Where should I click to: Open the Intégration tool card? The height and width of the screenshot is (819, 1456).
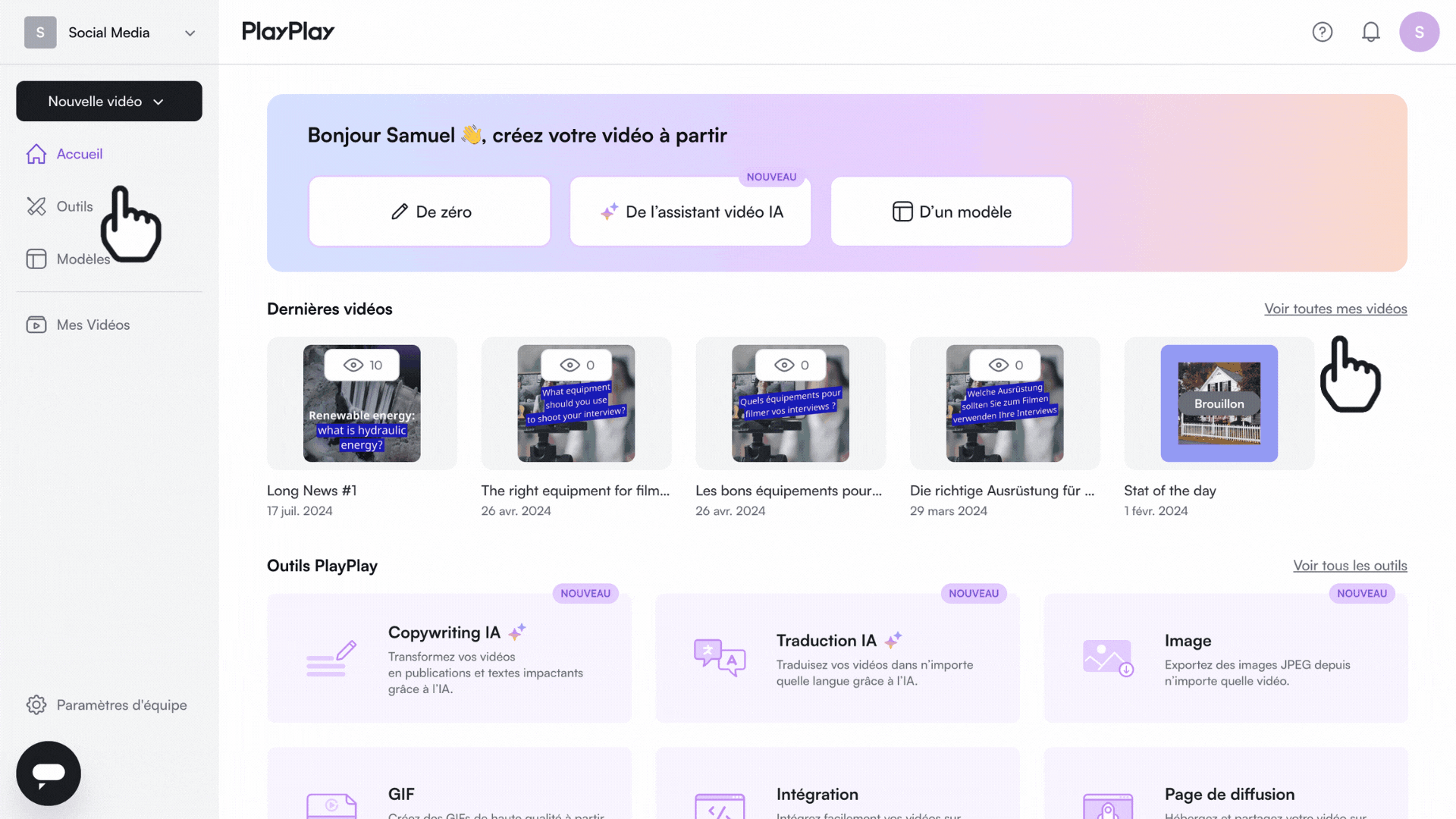[x=837, y=783]
